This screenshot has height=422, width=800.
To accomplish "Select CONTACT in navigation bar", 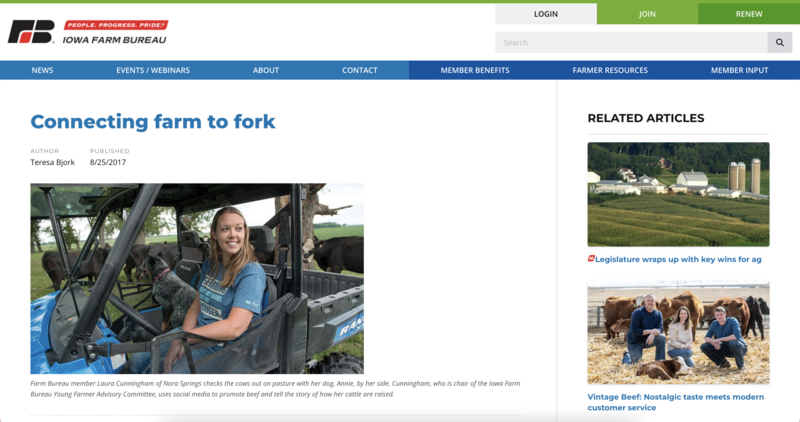I will click(x=360, y=70).
